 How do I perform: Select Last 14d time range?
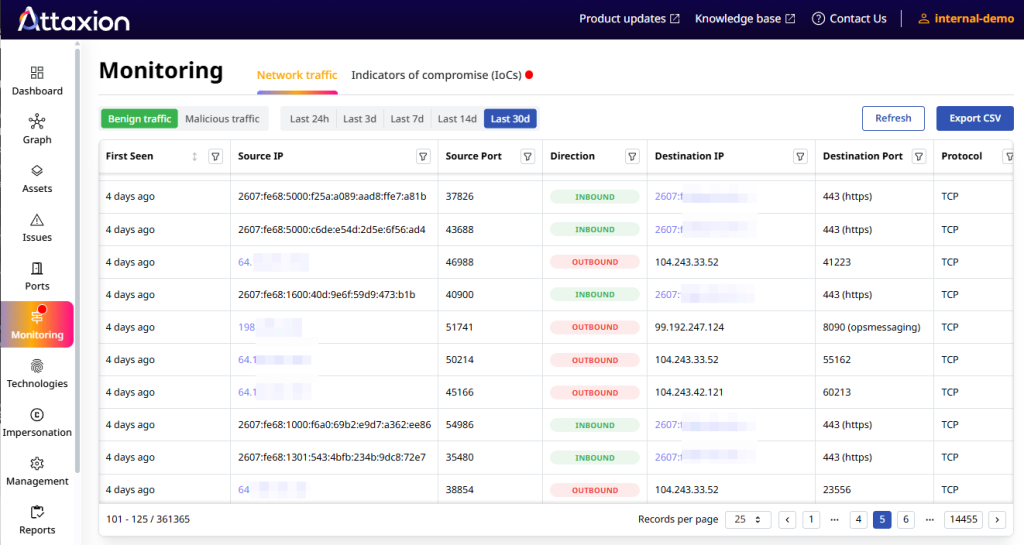point(457,119)
